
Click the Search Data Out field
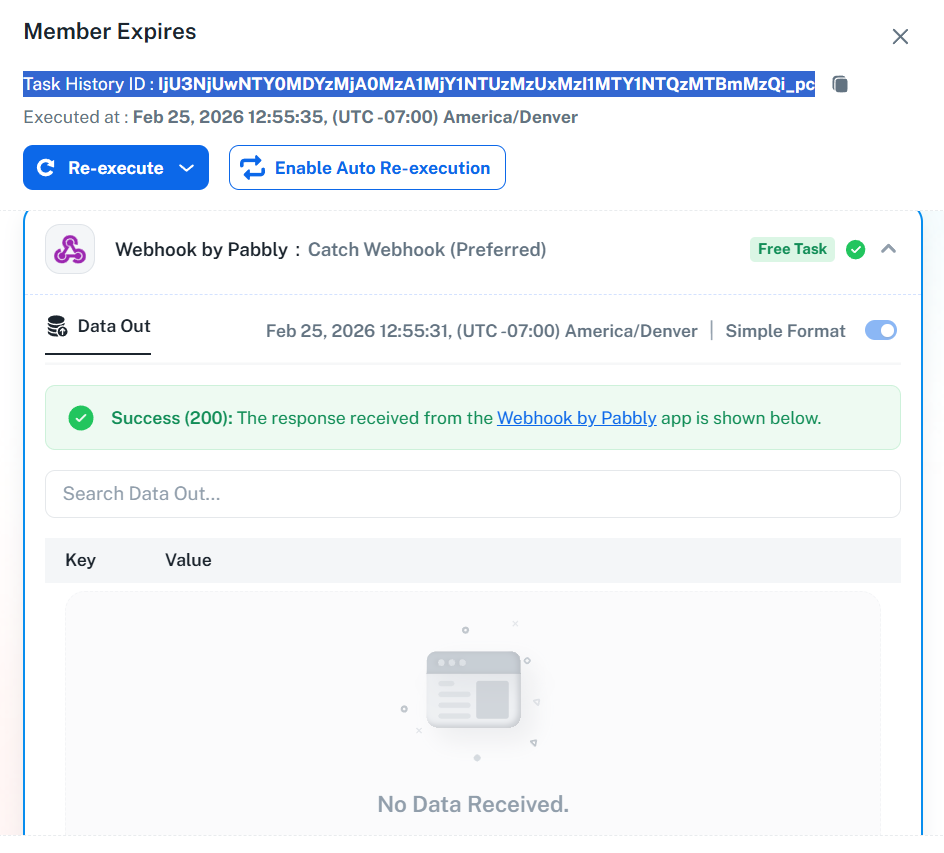pos(472,494)
